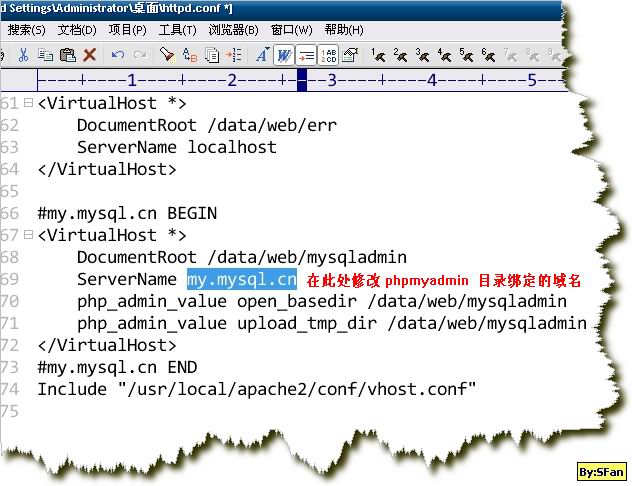Click closing </VirtualHost> on line 64
This screenshot has height=486, width=632.
pyautogui.click(x=107, y=169)
